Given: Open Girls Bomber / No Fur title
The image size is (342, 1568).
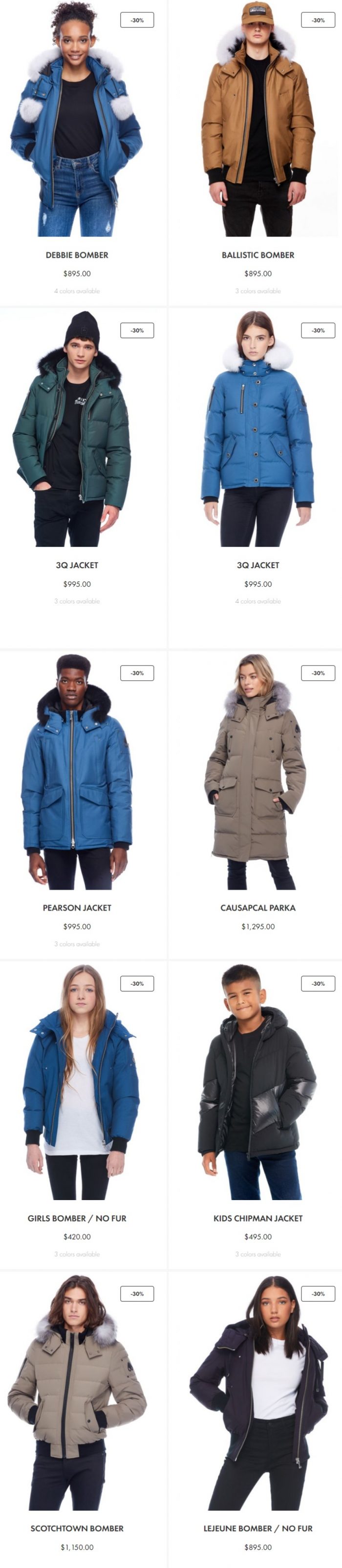Looking at the screenshot, I should (x=77, y=1218).
